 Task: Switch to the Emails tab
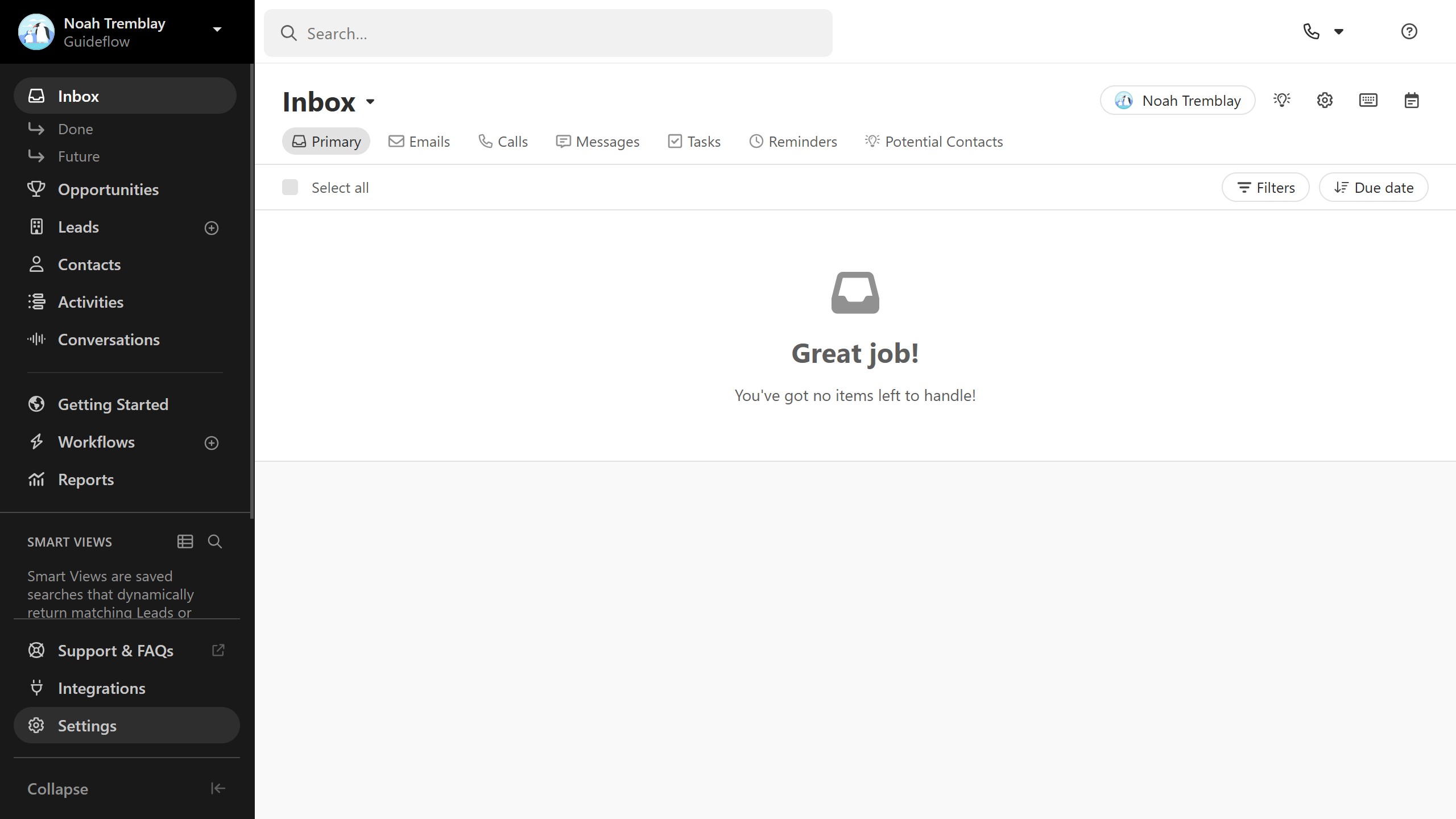coord(419,142)
